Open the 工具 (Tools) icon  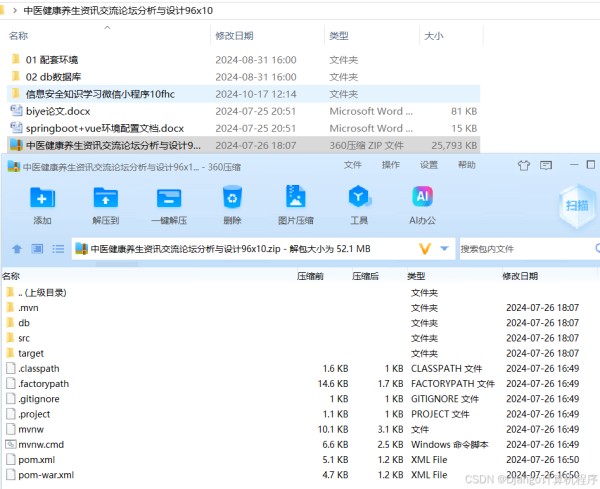coord(359,196)
